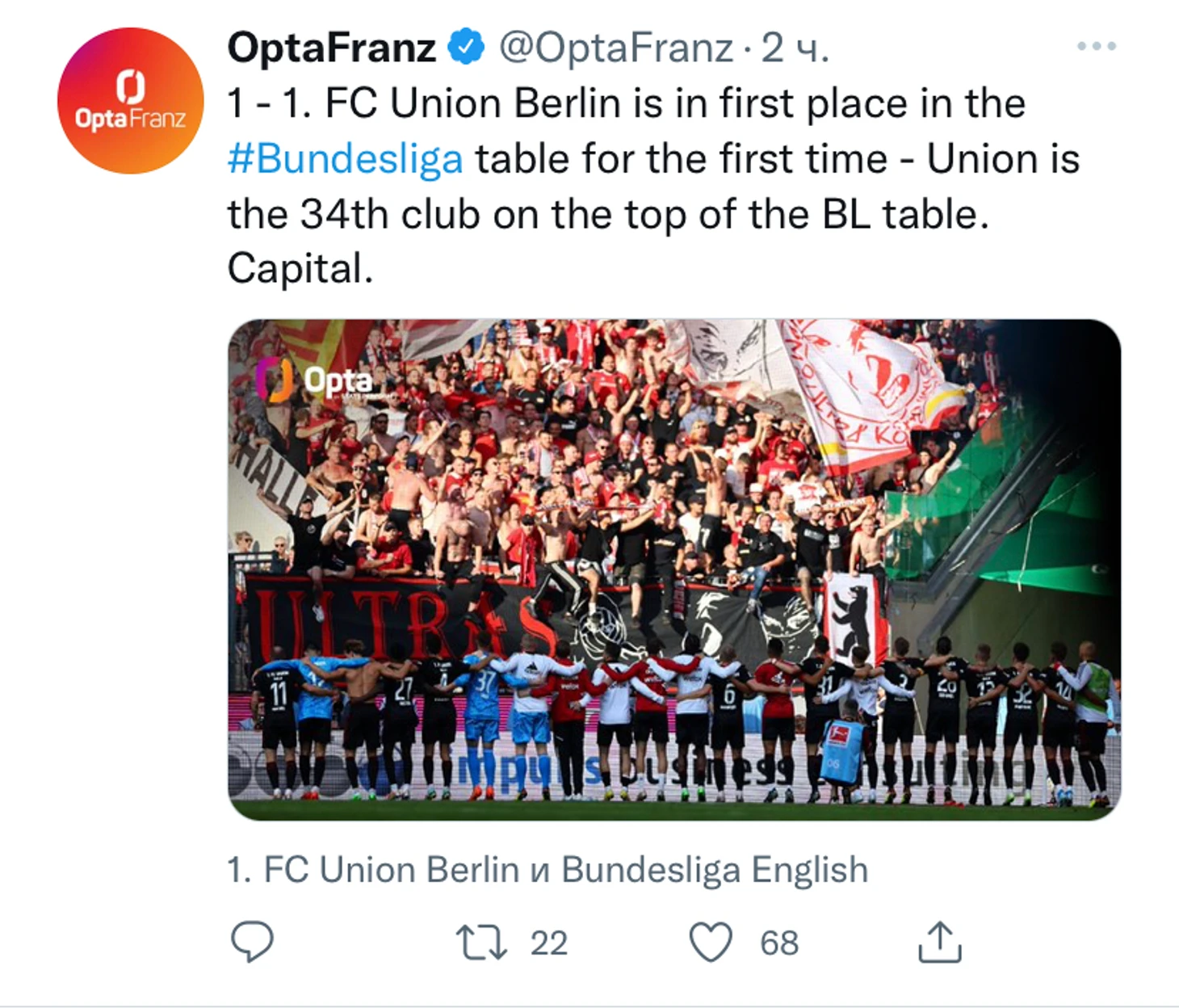Viewport: 1179px width, 1008px height.
Task: Open the #Bundesliga hashtag
Action: tap(345, 158)
